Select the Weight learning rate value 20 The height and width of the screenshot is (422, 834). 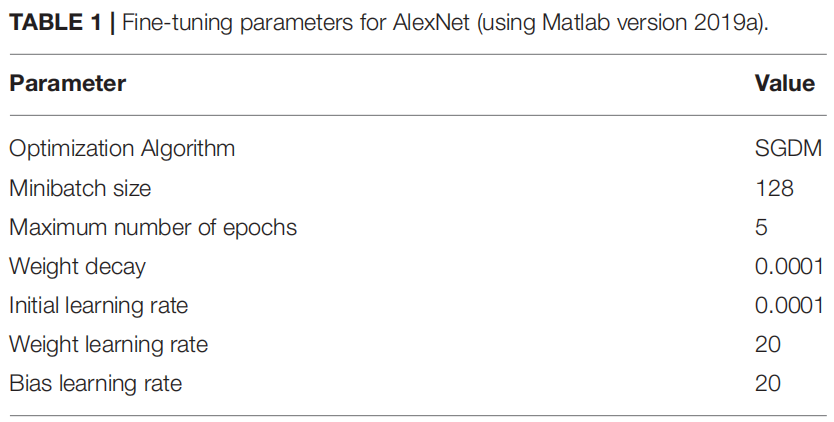(x=768, y=344)
